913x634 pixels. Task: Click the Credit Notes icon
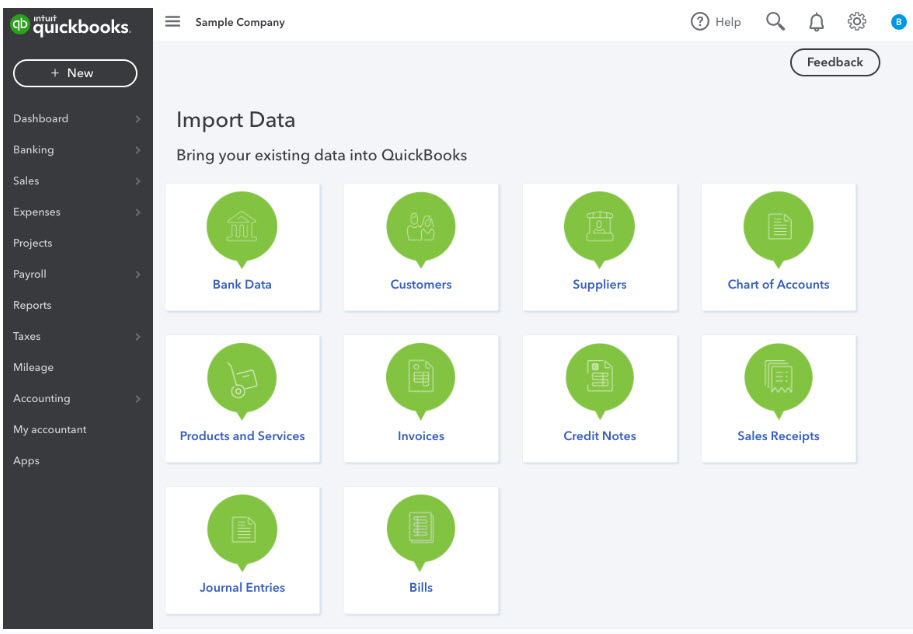(599, 378)
